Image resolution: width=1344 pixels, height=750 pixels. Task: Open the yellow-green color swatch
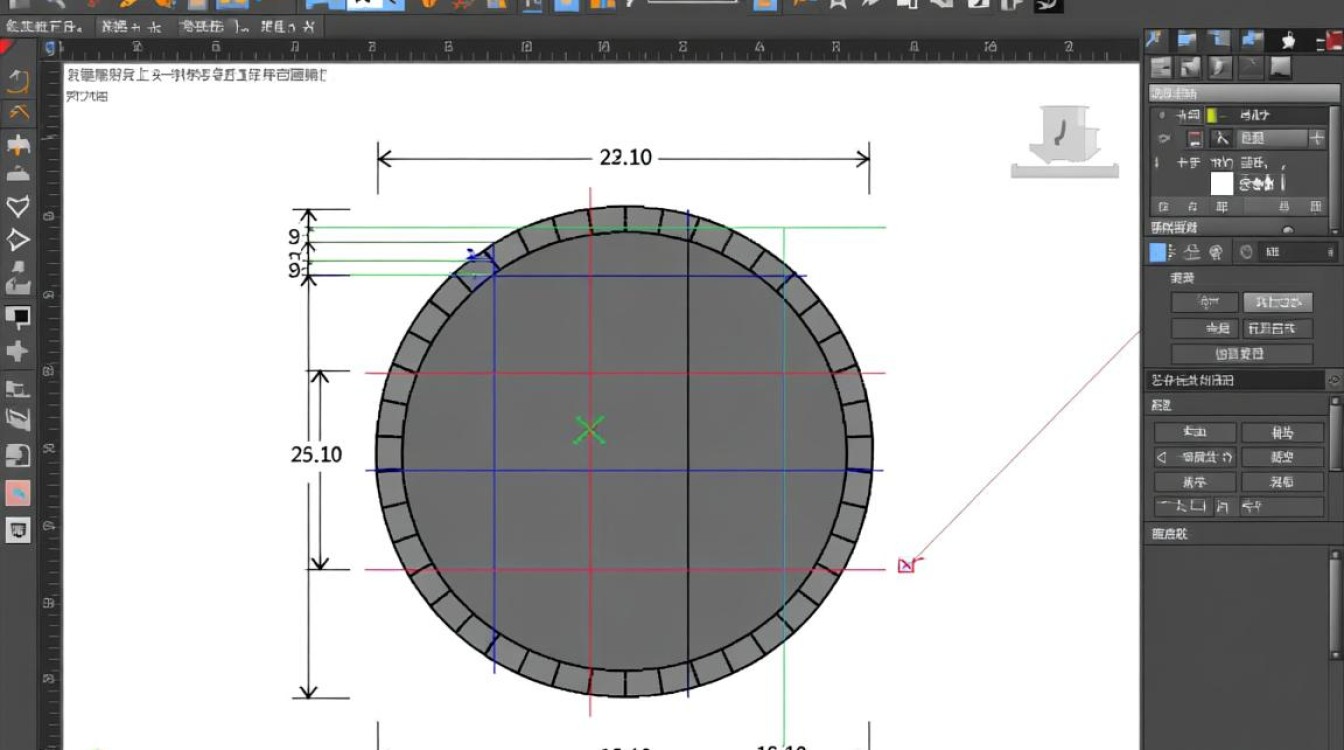(1211, 116)
